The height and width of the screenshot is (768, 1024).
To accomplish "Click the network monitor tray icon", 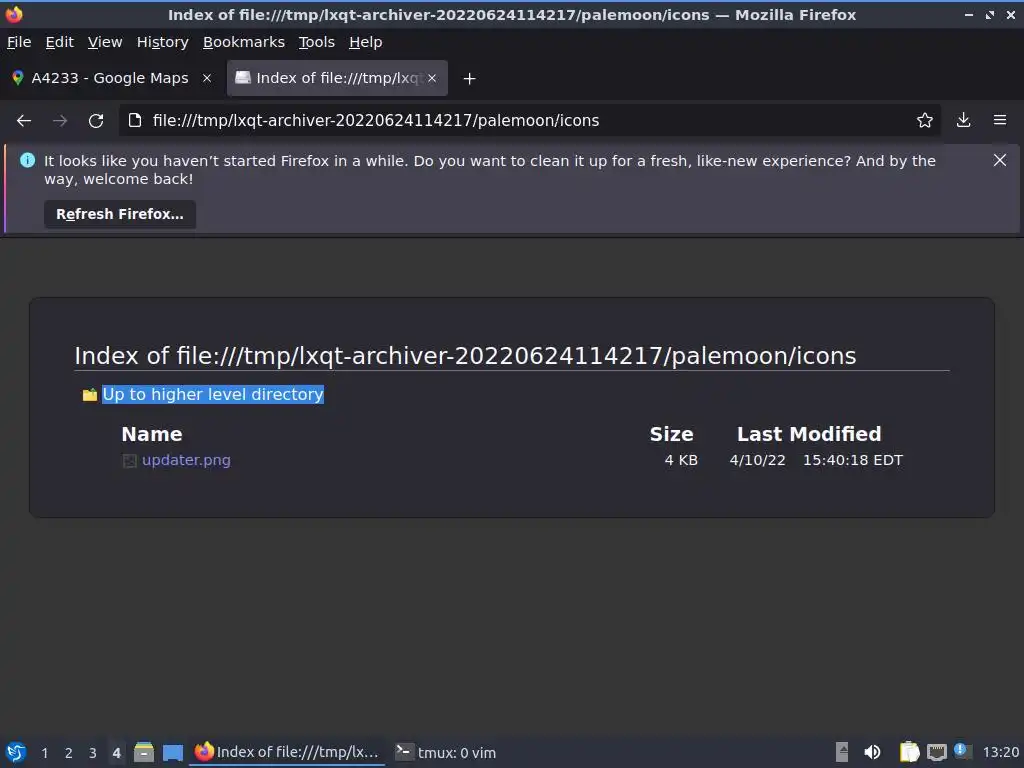I will (x=936, y=752).
